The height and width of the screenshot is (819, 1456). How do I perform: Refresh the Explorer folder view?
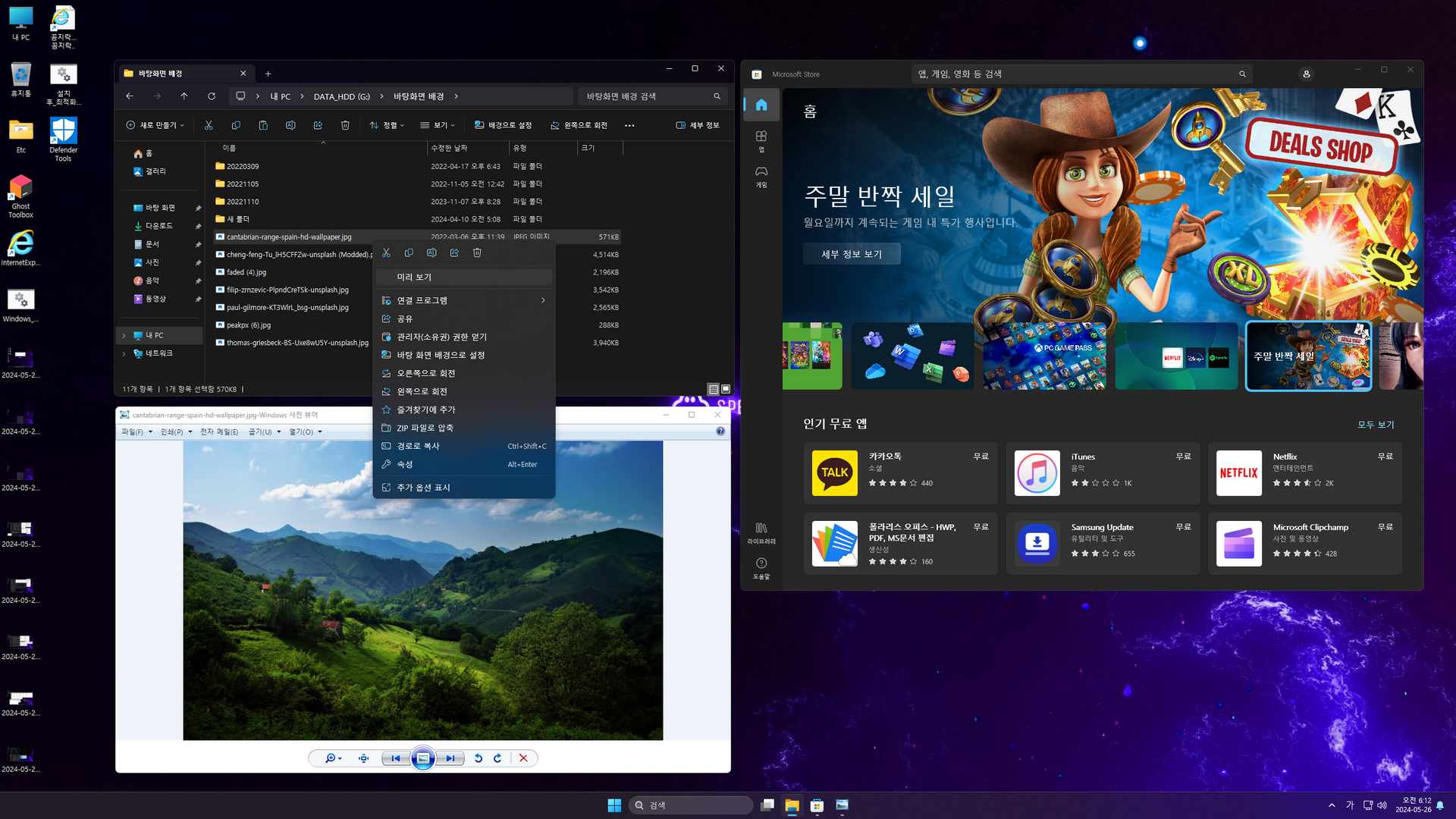tap(212, 96)
